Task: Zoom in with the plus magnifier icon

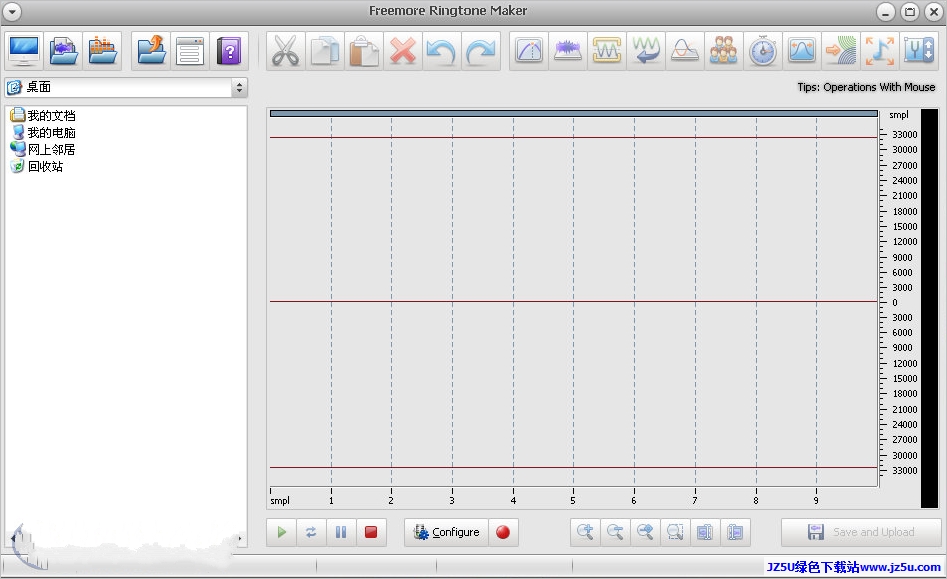Action: tap(585, 532)
